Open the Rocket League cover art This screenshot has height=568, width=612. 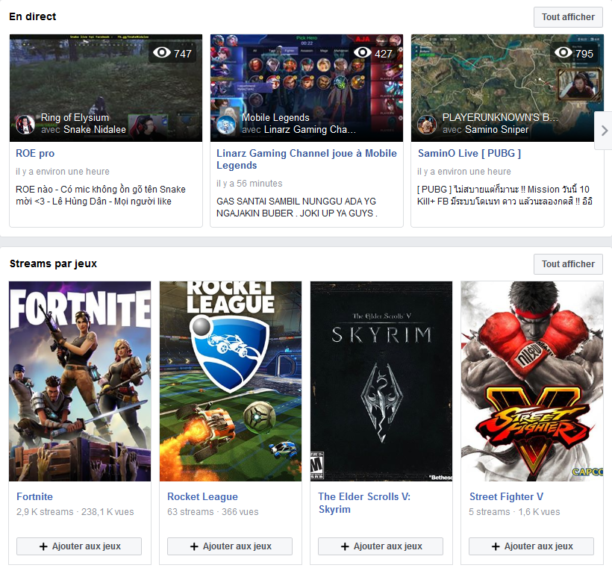coord(231,381)
